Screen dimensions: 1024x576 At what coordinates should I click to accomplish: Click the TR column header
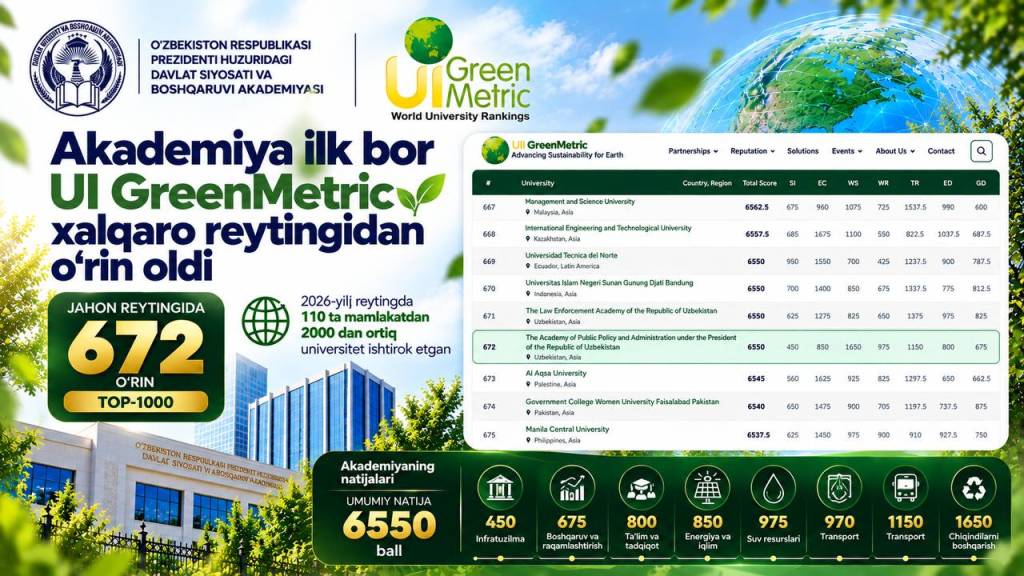pos(915,184)
